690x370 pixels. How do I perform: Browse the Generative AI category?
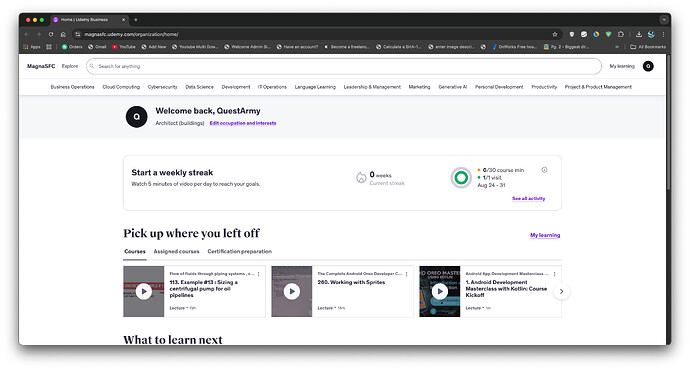pos(453,87)
